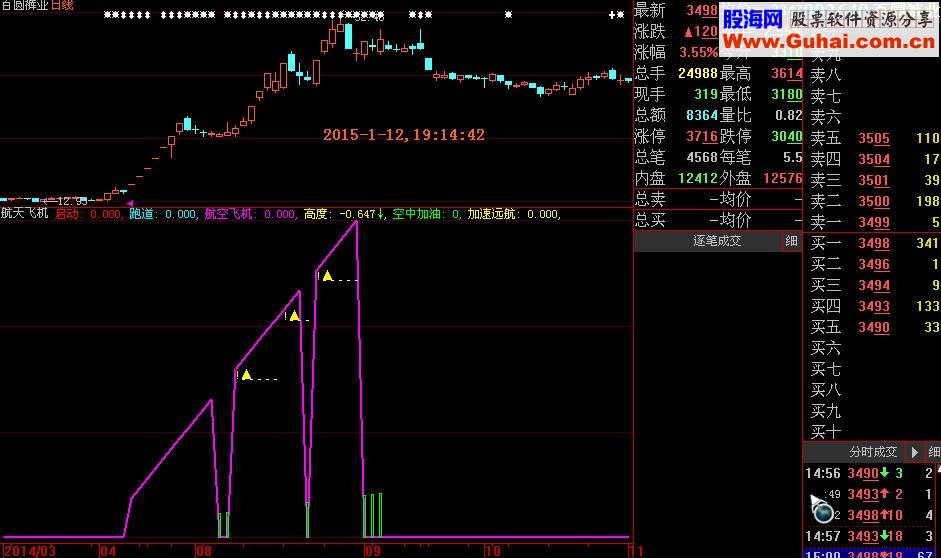Click the 涨幅 value 3.55%

699,53
